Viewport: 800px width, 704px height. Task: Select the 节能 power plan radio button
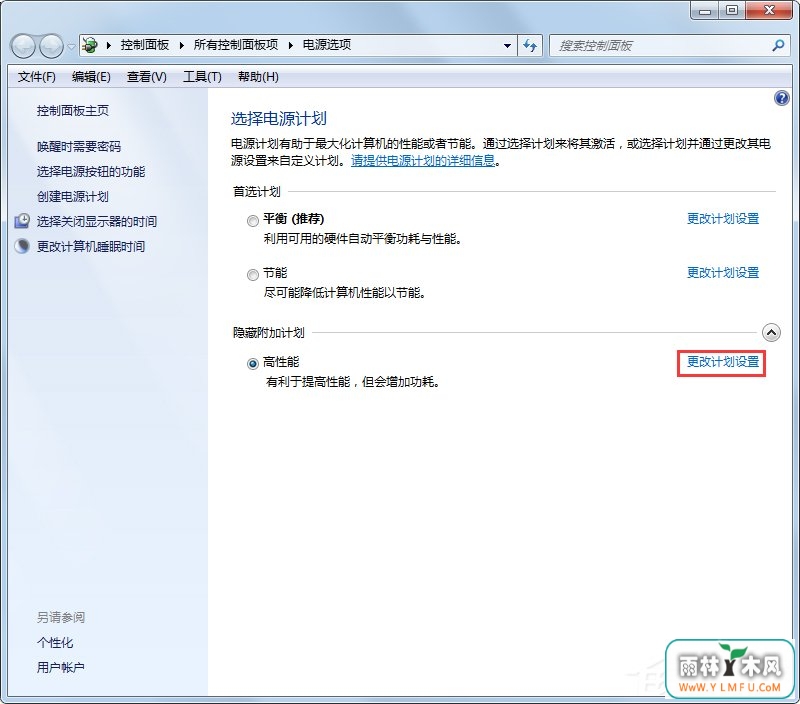(x=253, y=275)
